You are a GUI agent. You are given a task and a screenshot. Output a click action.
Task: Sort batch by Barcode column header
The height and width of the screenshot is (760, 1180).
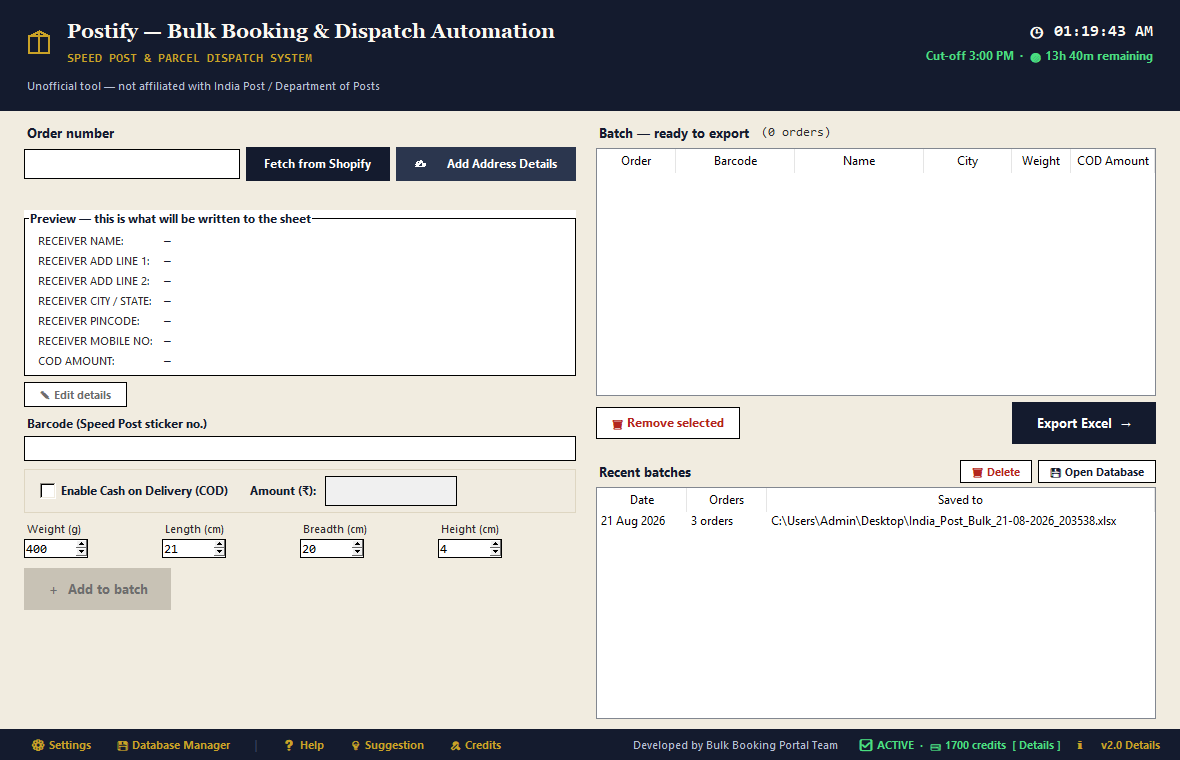coord(735,161)
